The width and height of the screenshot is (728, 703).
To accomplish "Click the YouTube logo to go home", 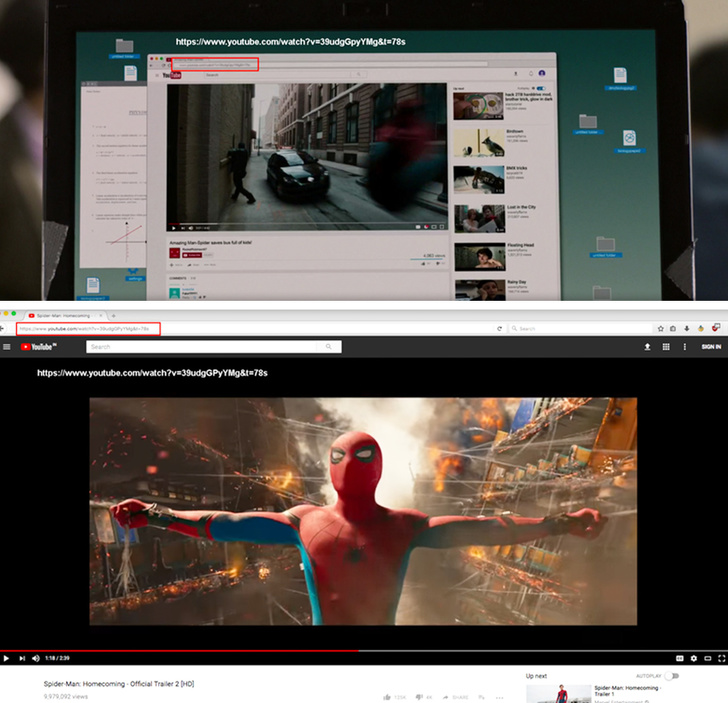I will point(40,347).
